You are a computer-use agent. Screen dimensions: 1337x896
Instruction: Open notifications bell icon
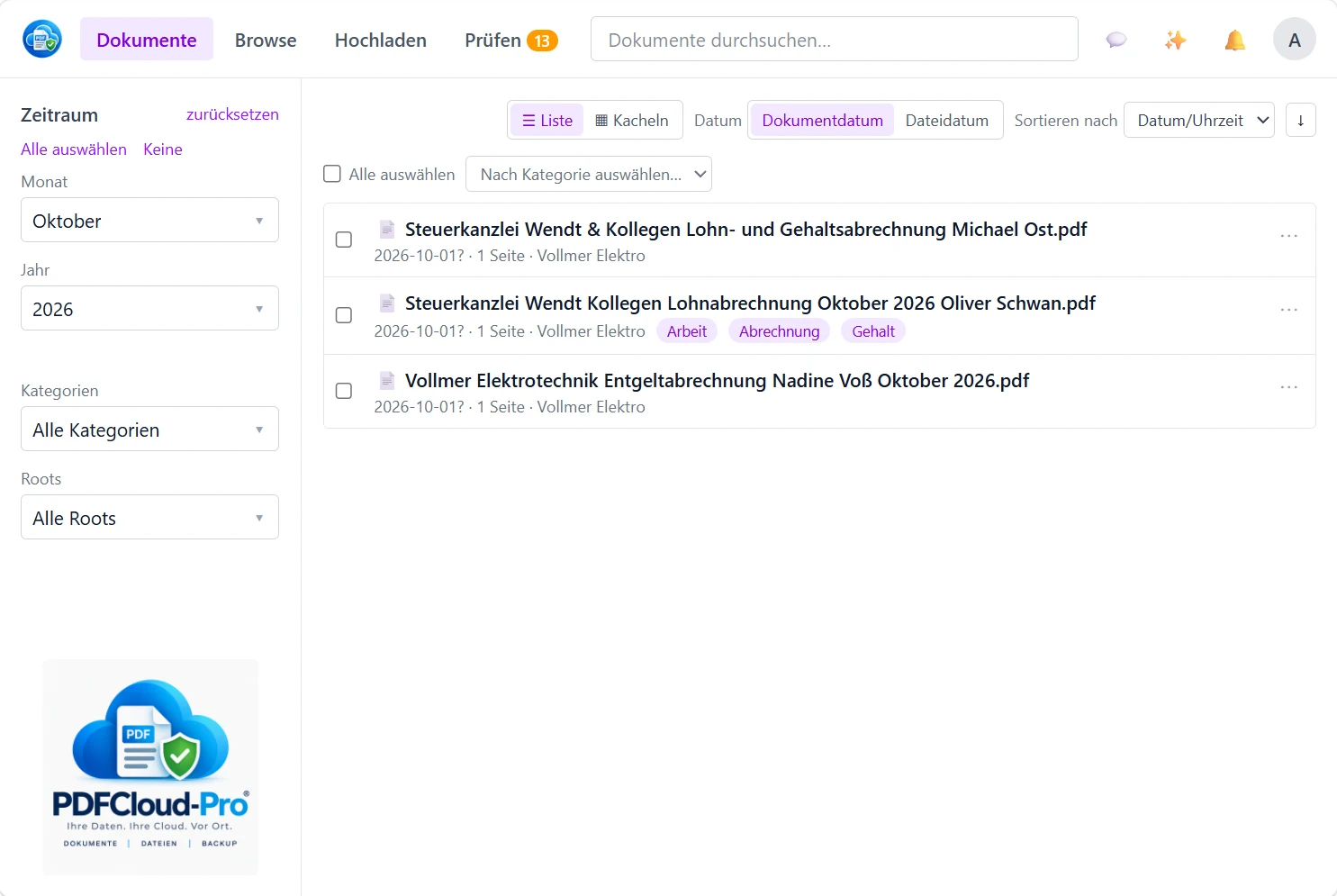(1235, 40)
